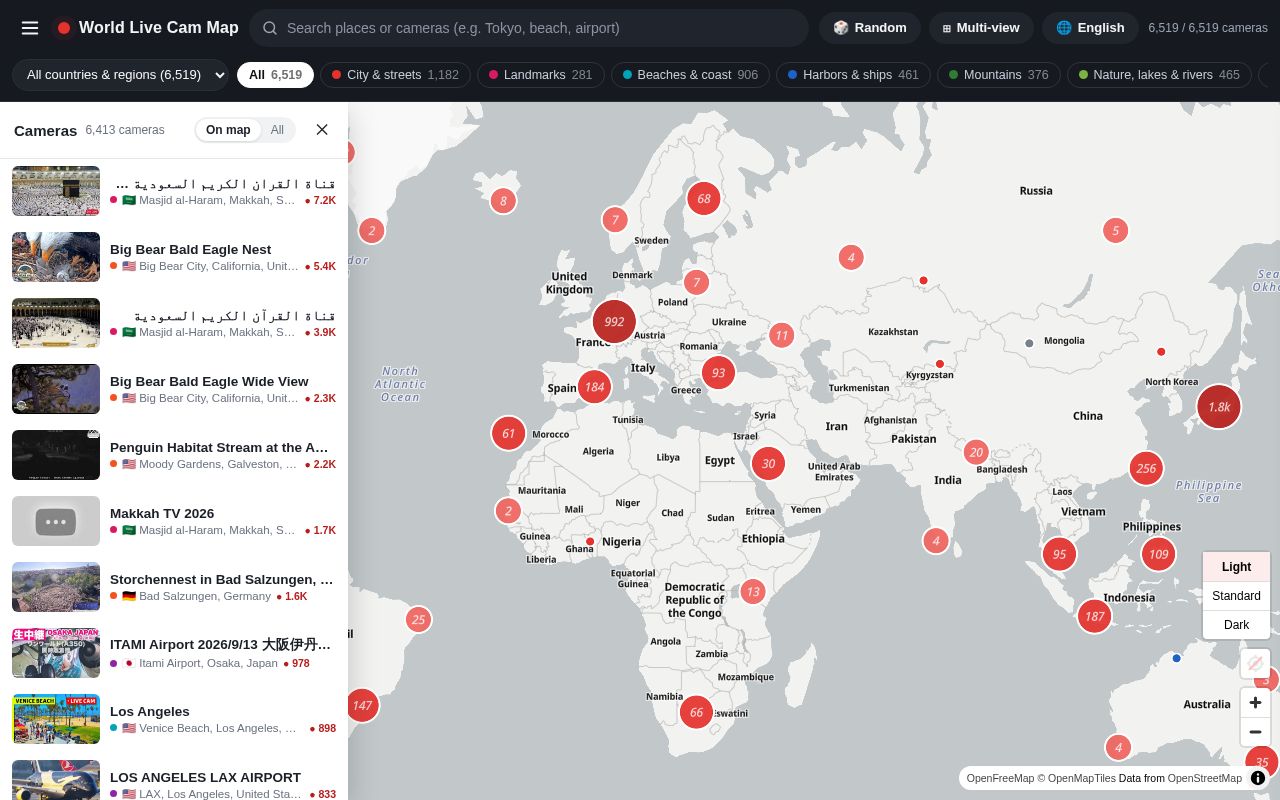Screen dimensions: 1280x800
Task: Filter by Beaches & coast category
Action: click(690, 75)
